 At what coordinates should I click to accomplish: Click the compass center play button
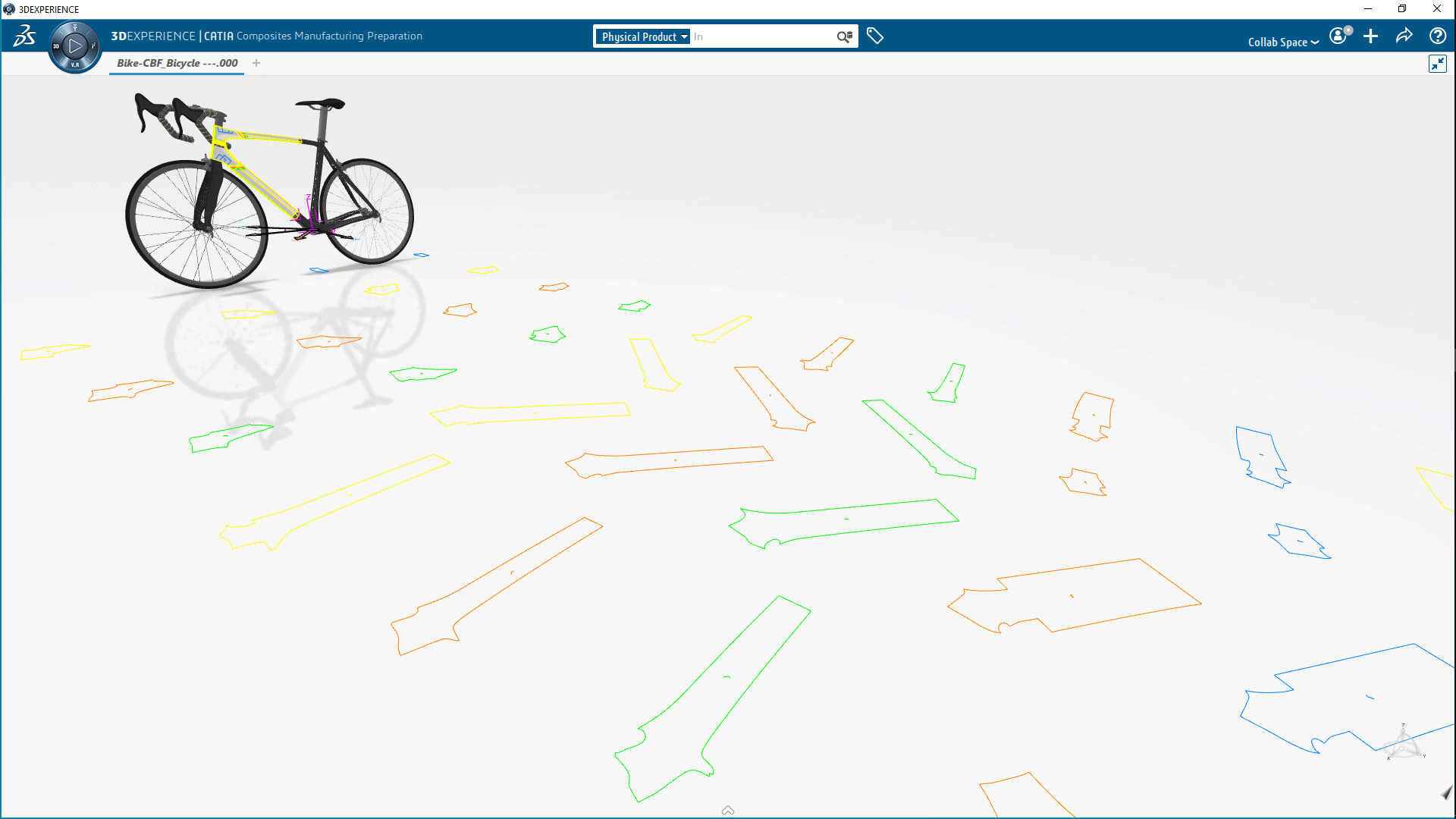74,46
